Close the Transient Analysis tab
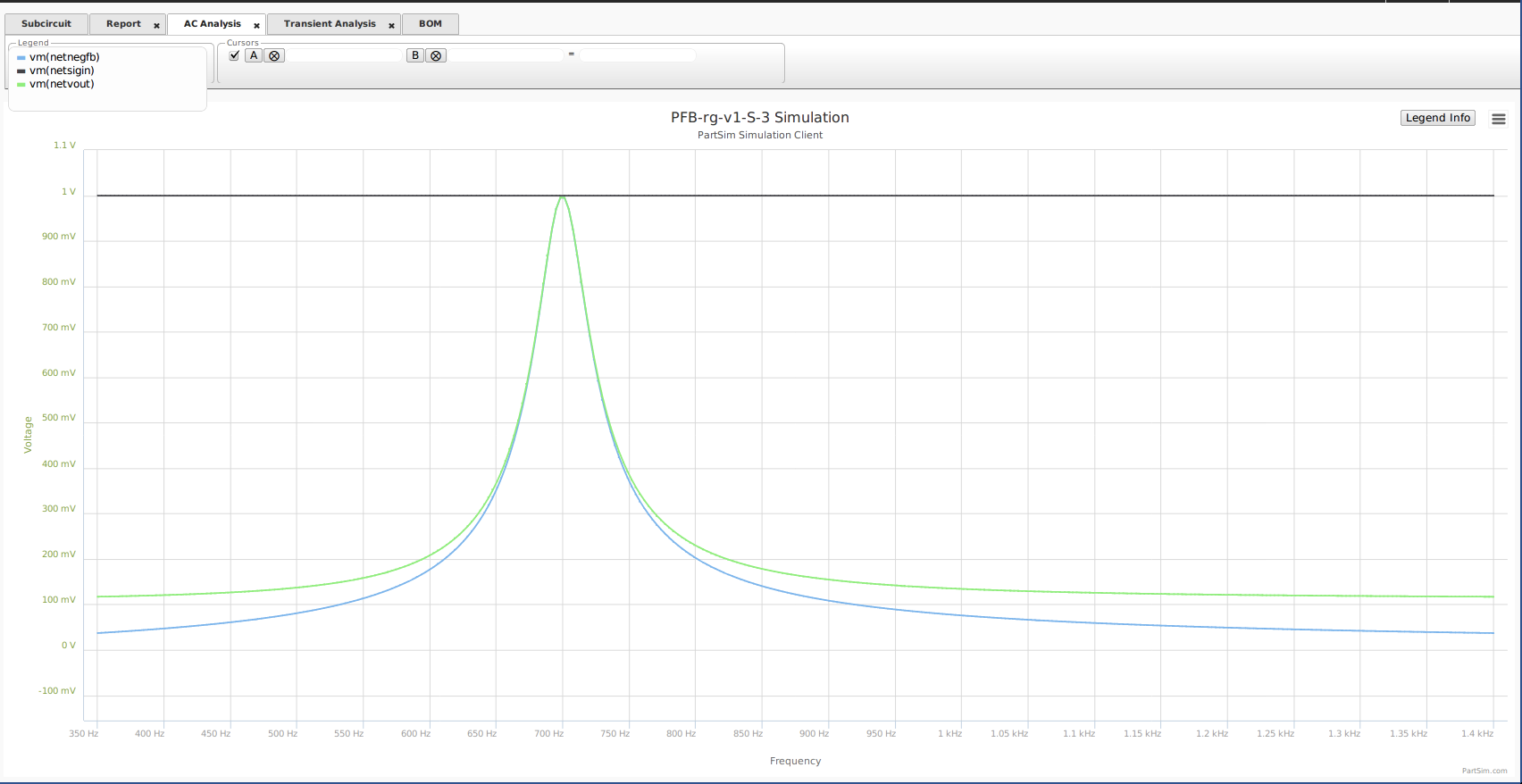 point(391,26)
